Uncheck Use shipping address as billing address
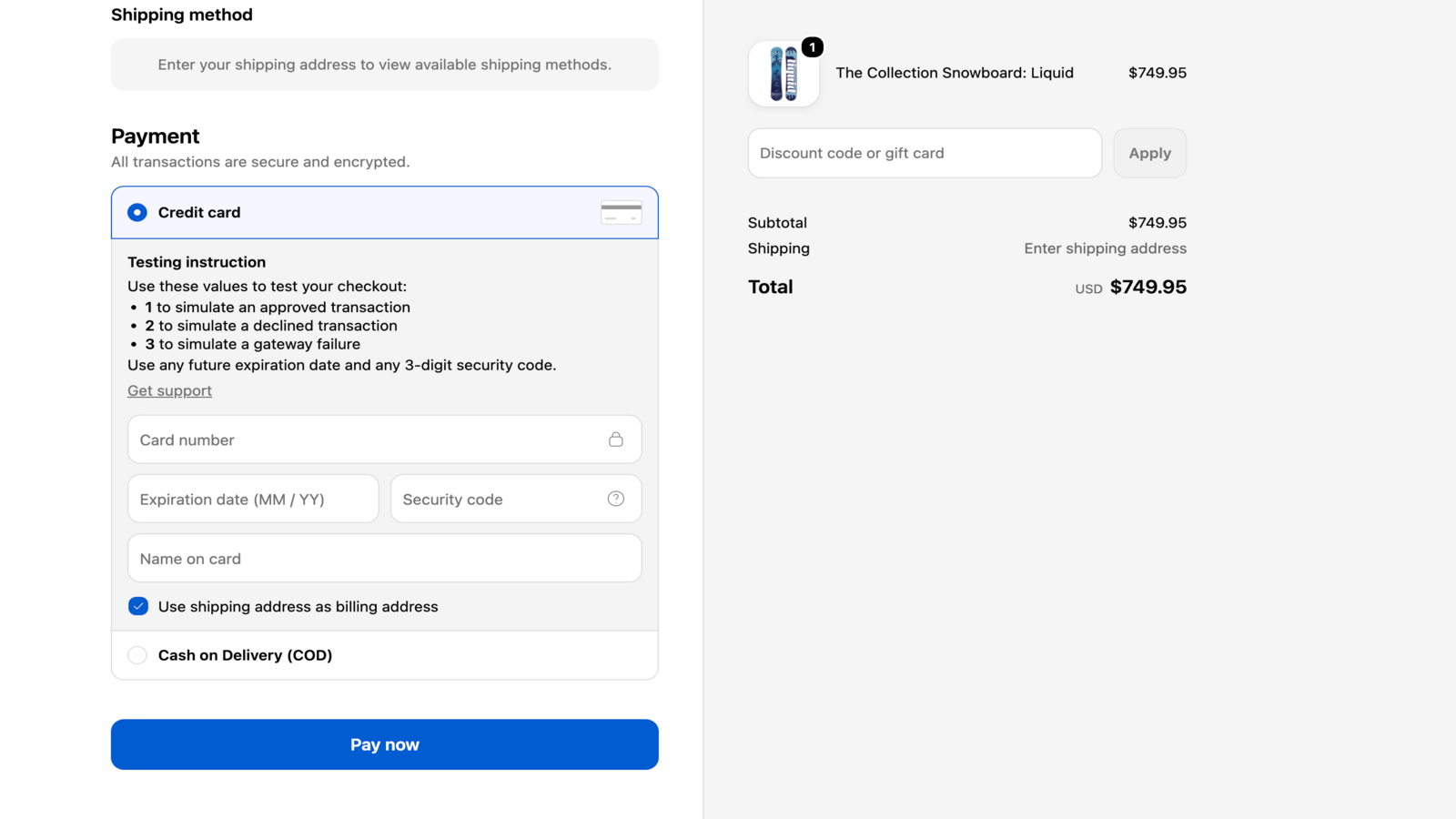Screen dimensions: 1456x819 (x=138, y=606)
